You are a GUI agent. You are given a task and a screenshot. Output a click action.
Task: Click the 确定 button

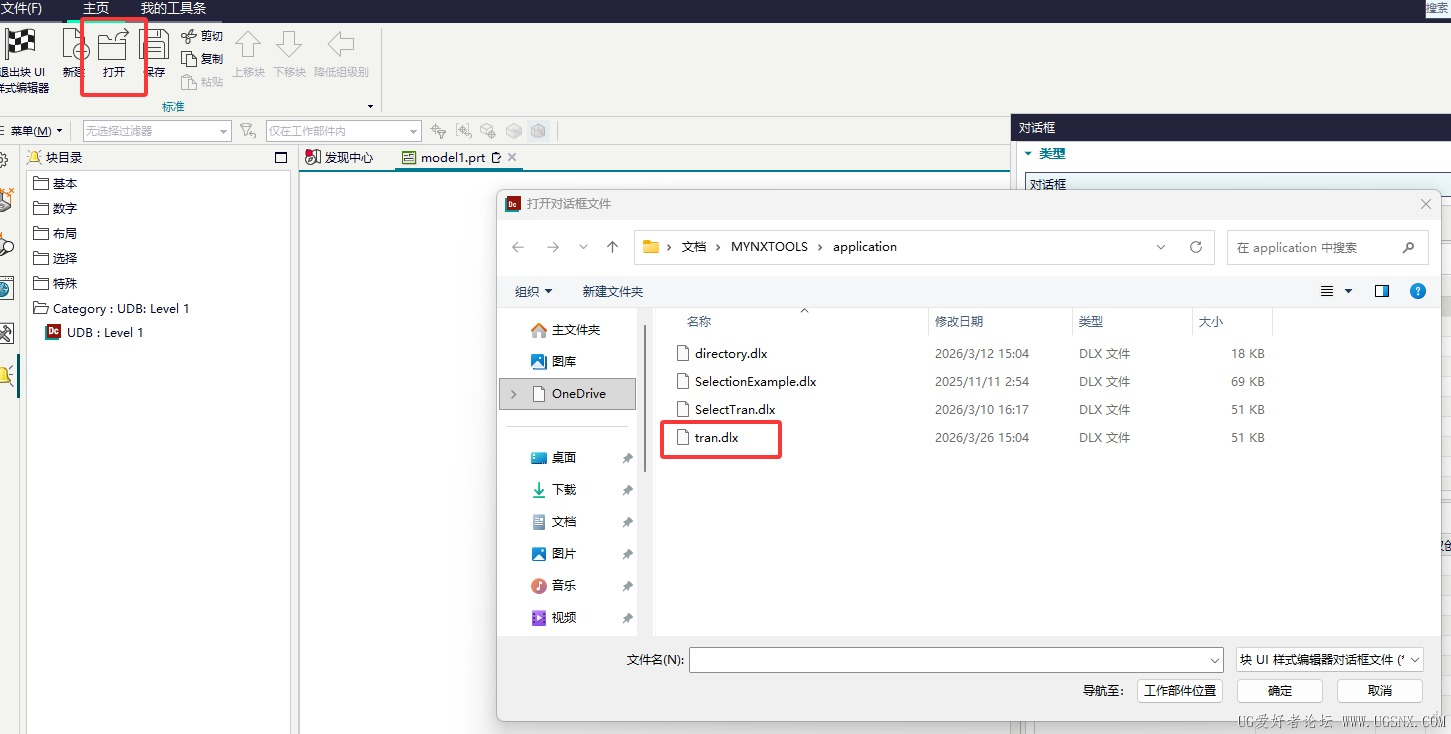click(1279, 691)
